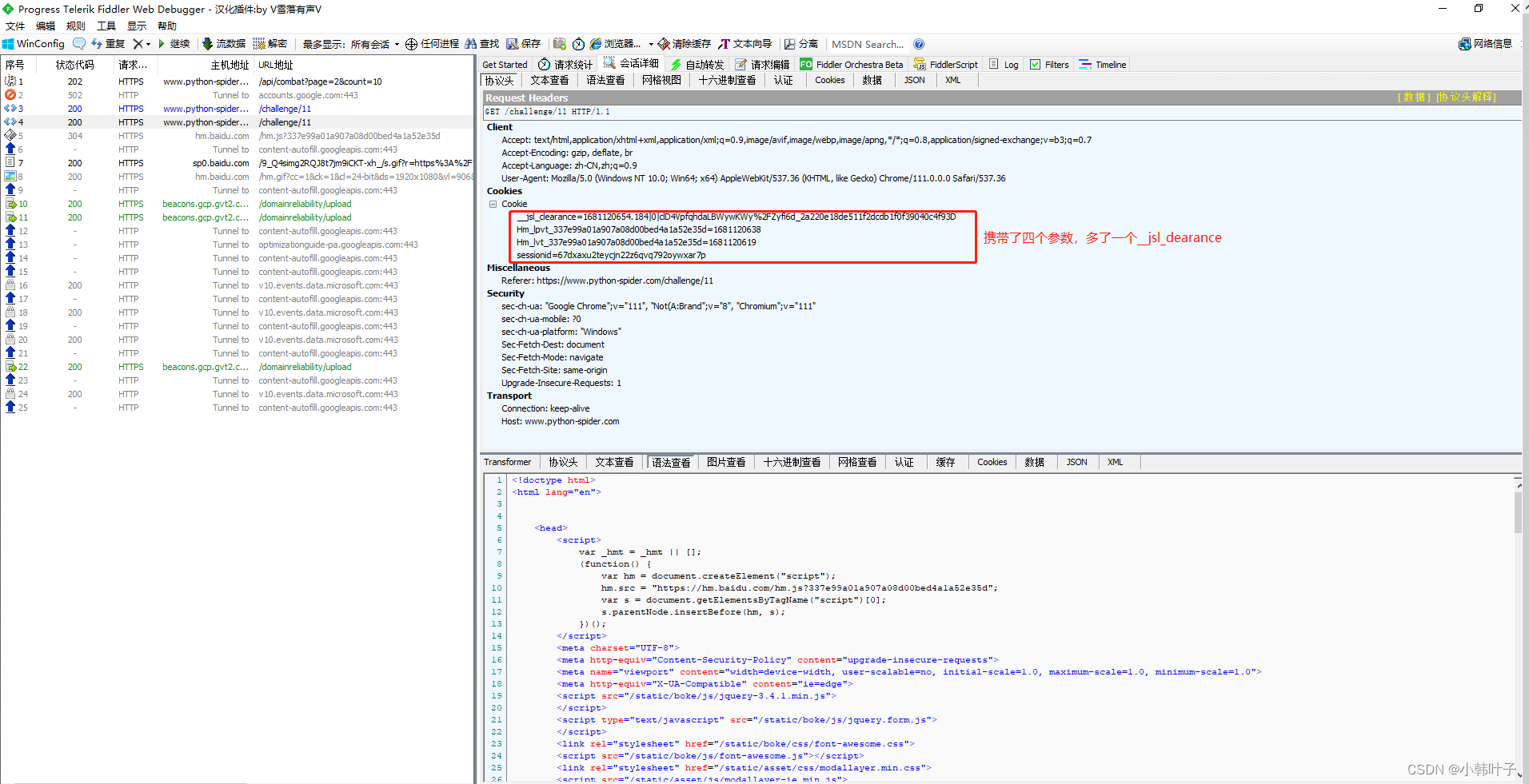
Task: Click the response view vertical scrollbar thumb
Action: tap(1518, 512)
